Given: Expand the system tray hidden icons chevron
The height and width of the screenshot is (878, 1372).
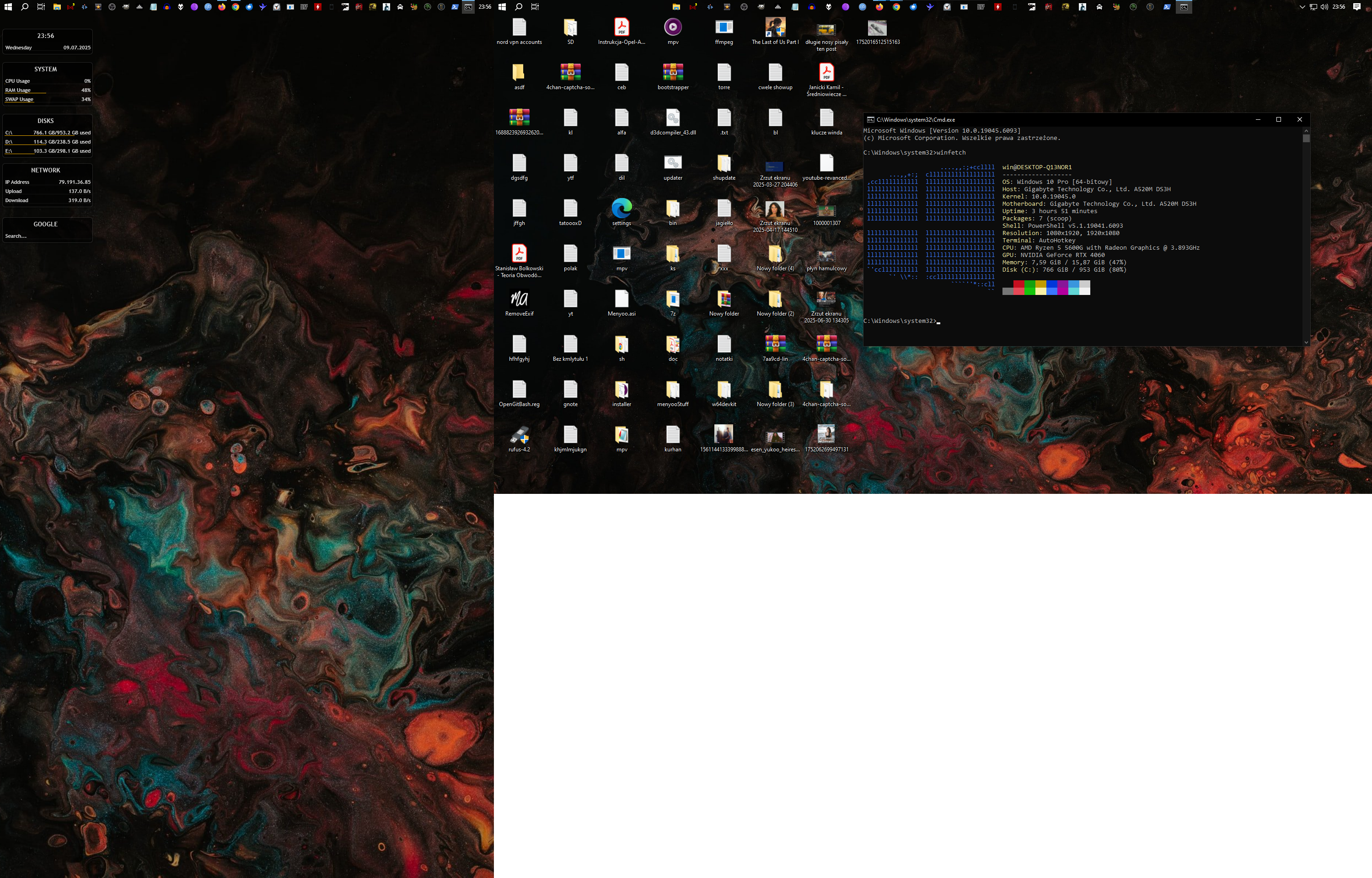Looking at the screenshot, I should tap(1302, 7).
